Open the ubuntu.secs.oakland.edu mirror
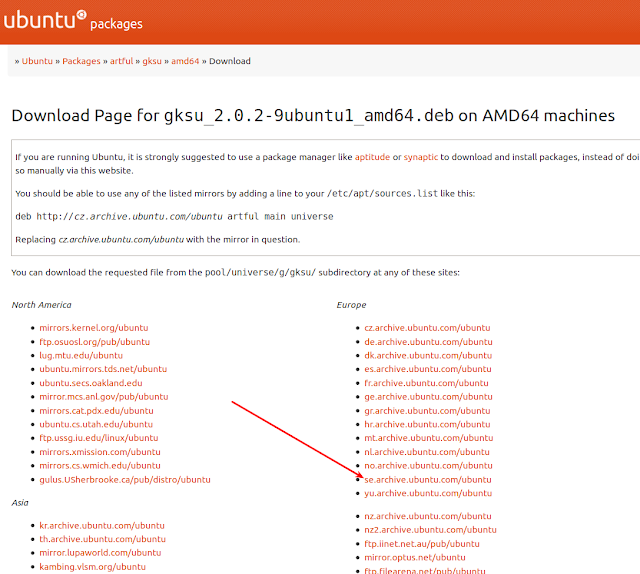This screenshot has width=640, height=574. [91, 383]
